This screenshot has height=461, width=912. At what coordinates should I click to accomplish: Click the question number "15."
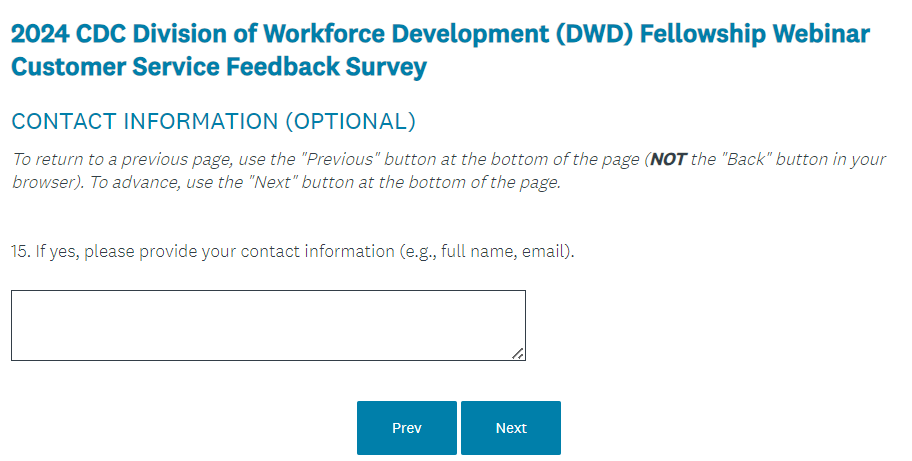21,252
